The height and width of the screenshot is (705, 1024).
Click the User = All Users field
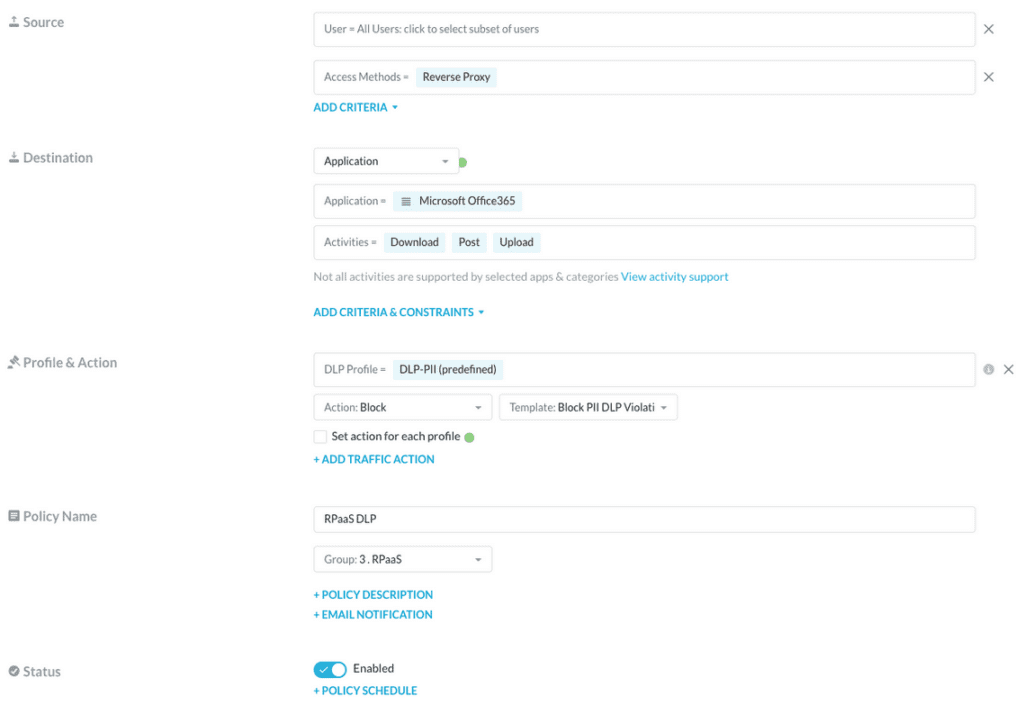click(645, 29)
